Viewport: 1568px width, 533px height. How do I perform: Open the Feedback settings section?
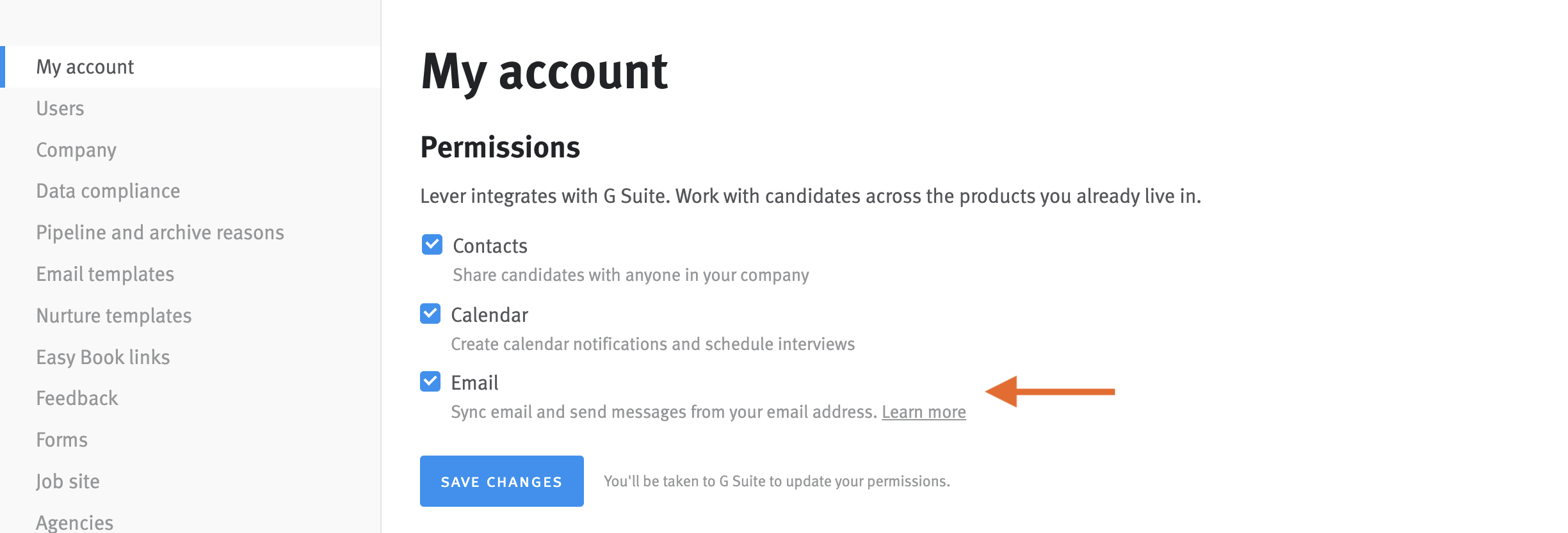77,398
